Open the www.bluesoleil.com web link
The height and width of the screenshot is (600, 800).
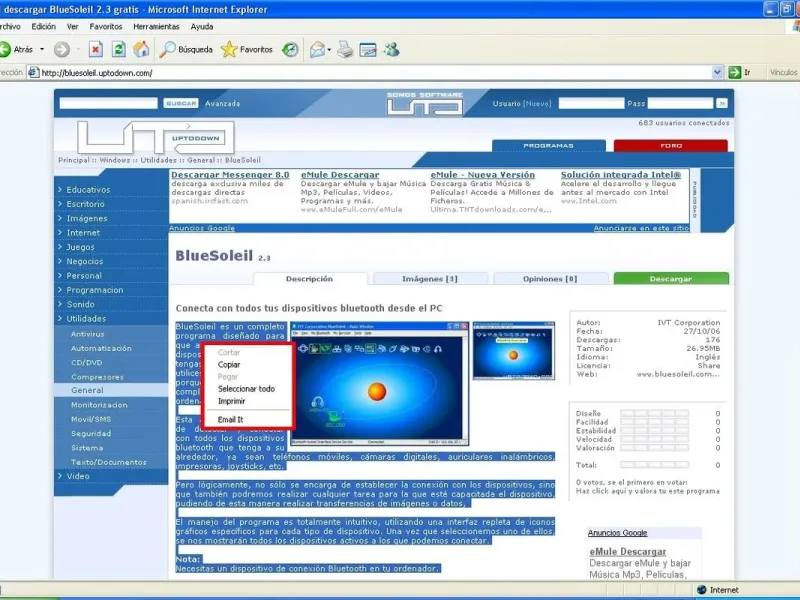coord(678,374)
